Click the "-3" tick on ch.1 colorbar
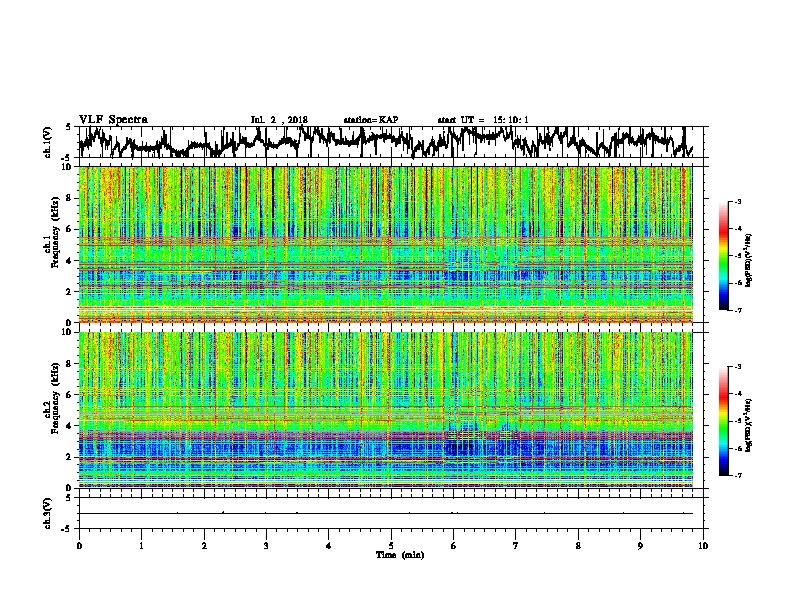Image resolution: width=792 pixels, height=612 pixels. pos(737,202)
